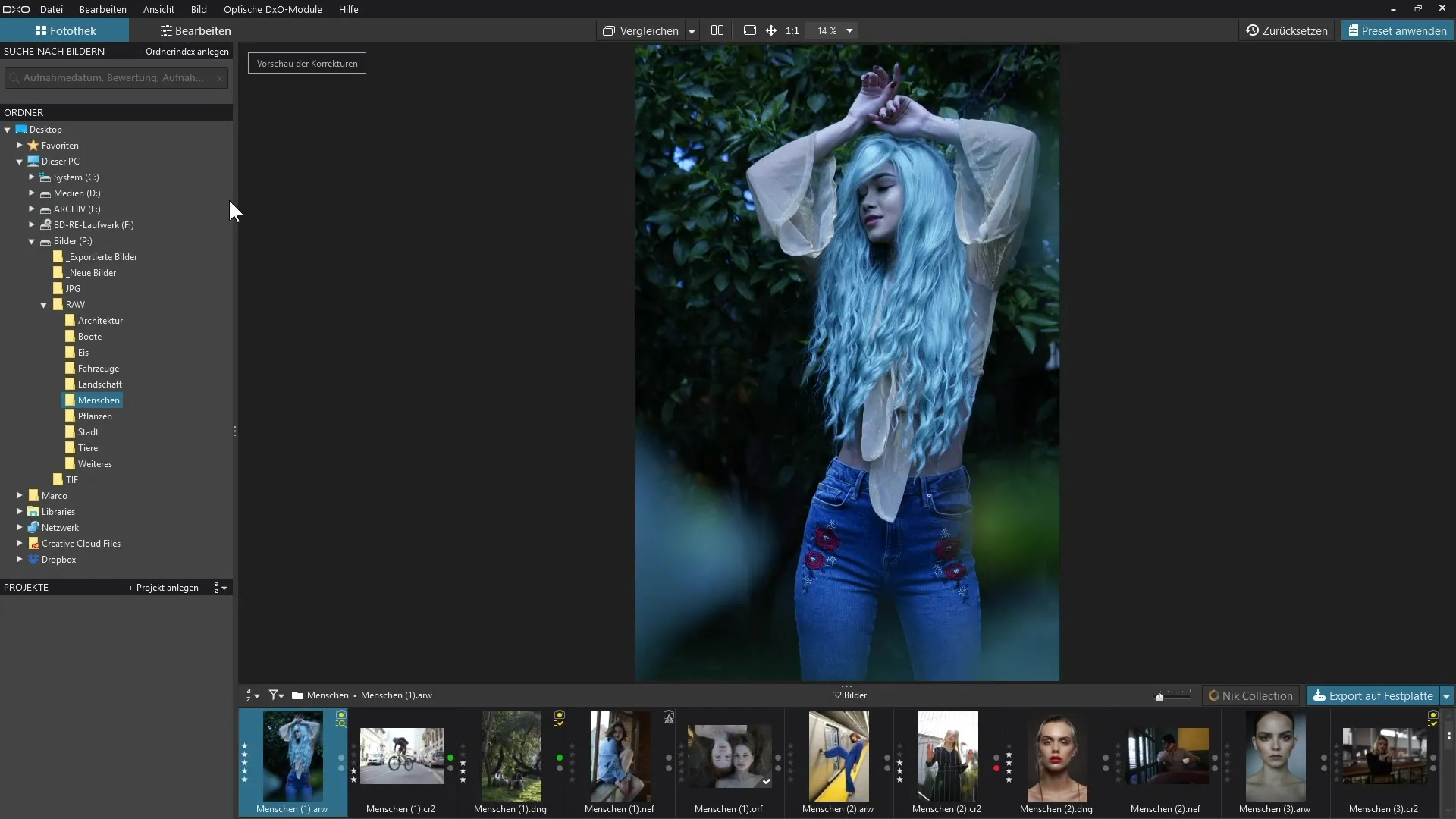Toggle the upper pick marker on Menschen (2).dng

[x=1106, y=758]
